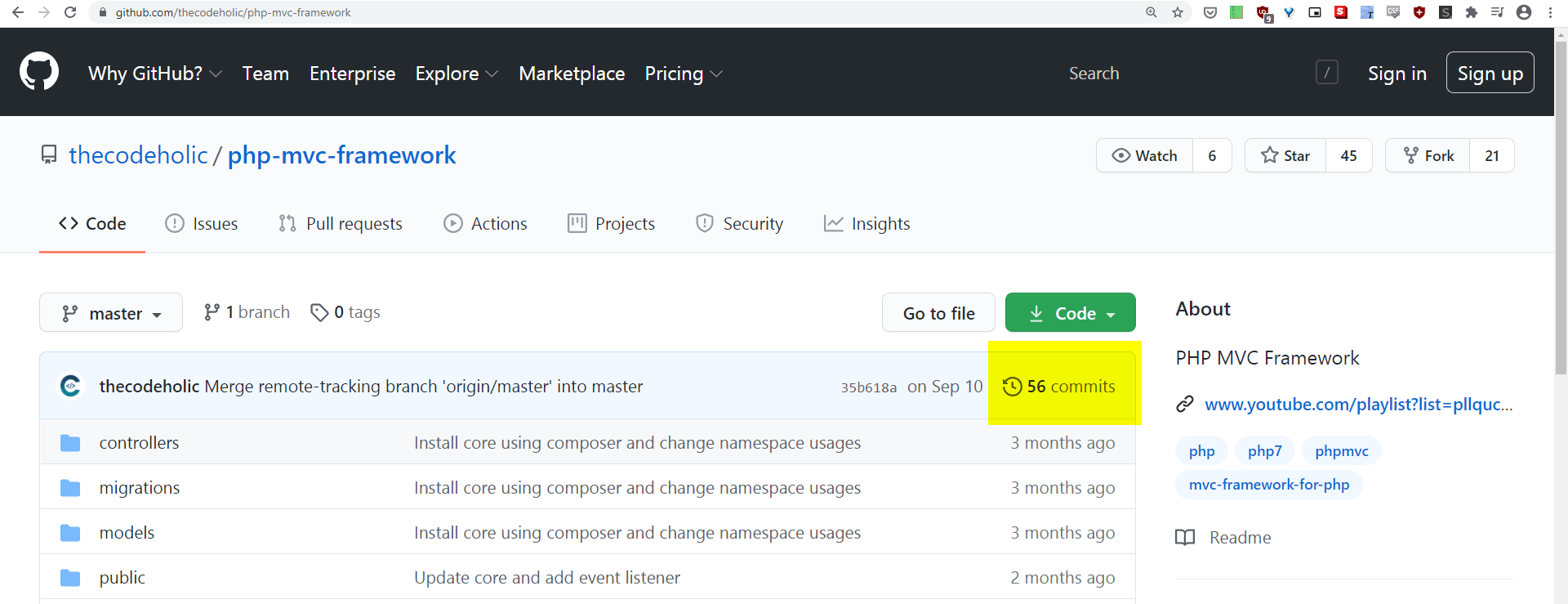Click the mvc-framework-for-php topic tag

point(1269,485)
